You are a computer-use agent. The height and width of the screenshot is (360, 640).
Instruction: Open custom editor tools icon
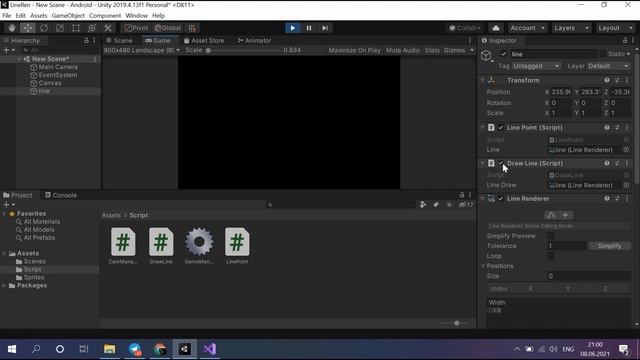click(108, 28)
